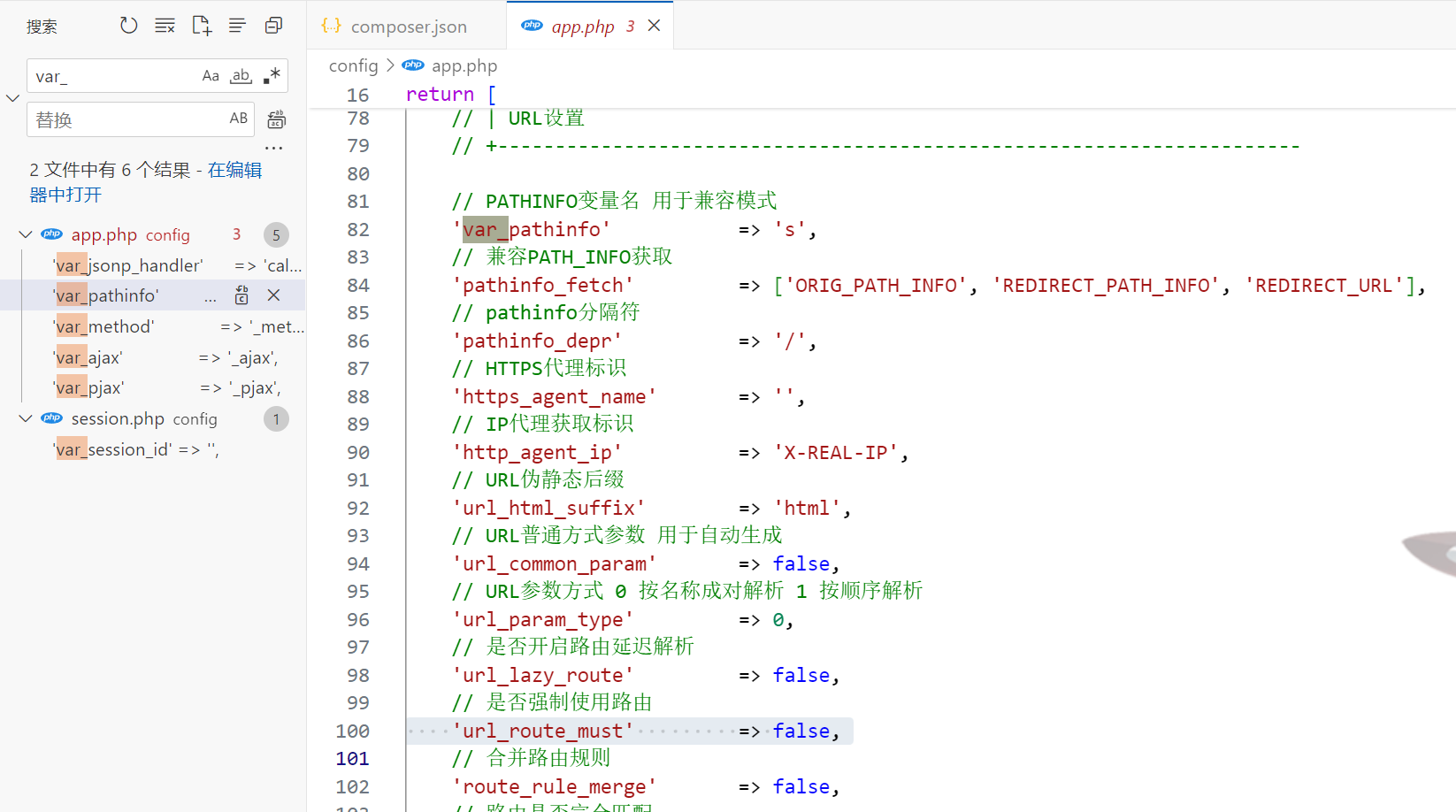Screen dimensions: 1456x812
Task: Collapse session.php search results group
Action: tap(26, 418)
